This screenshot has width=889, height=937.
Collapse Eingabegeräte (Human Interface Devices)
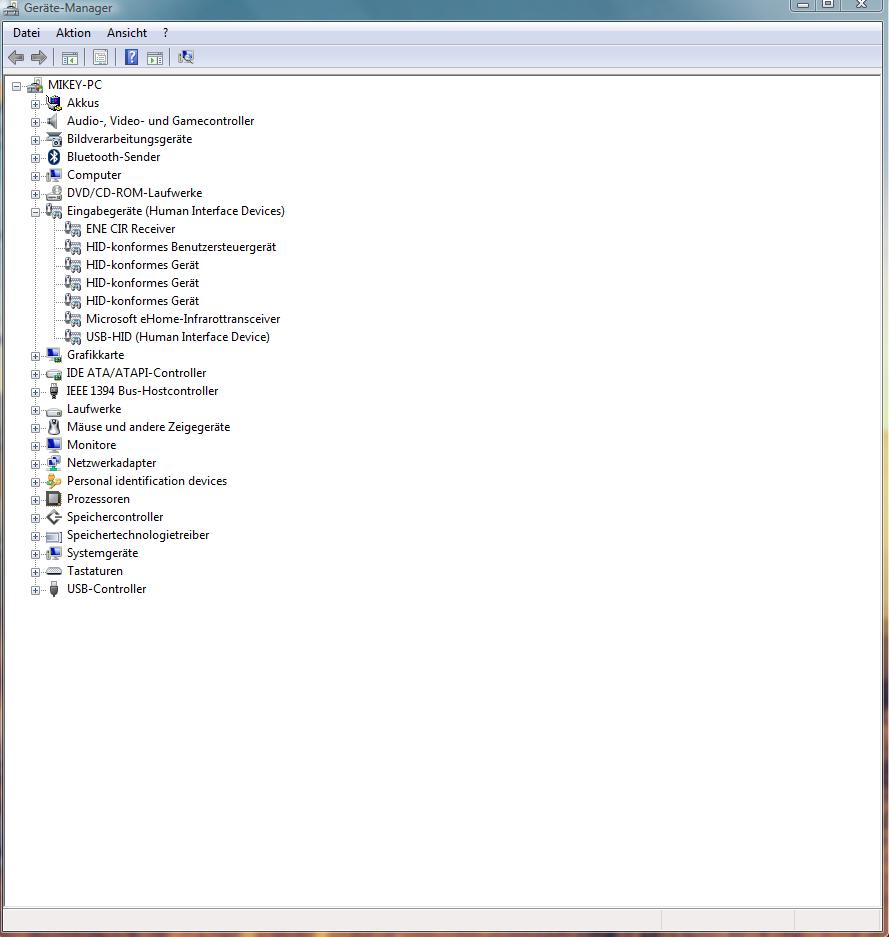[x=35, y=212]
